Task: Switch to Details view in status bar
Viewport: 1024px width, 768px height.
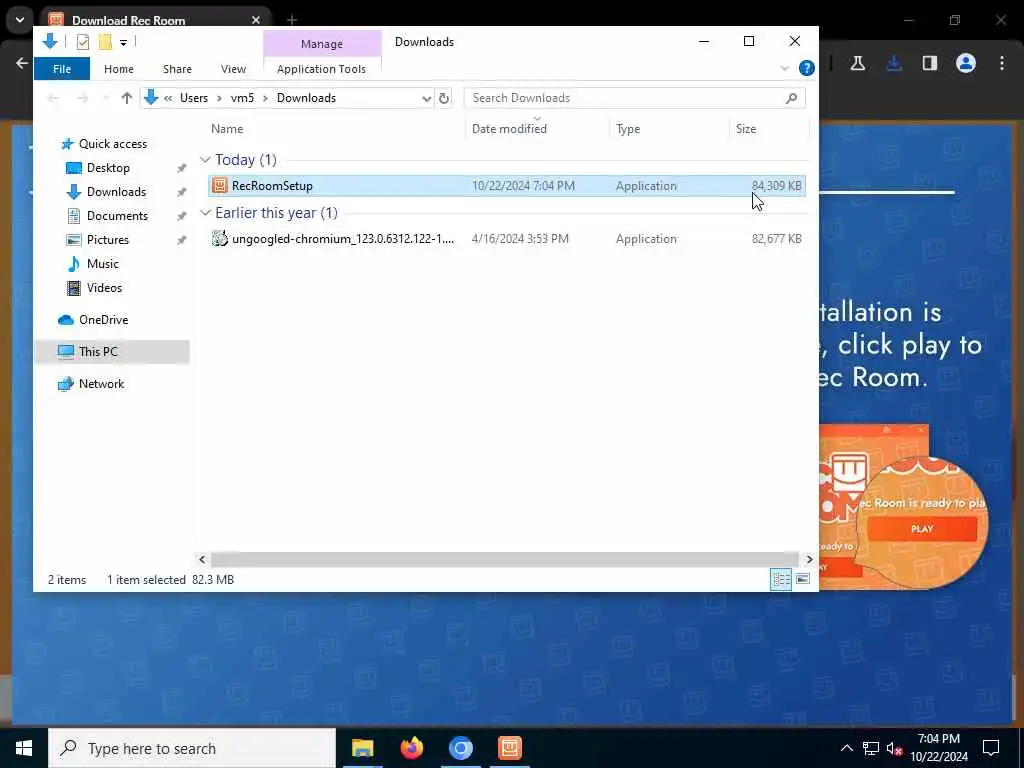Action: (781, 579)
